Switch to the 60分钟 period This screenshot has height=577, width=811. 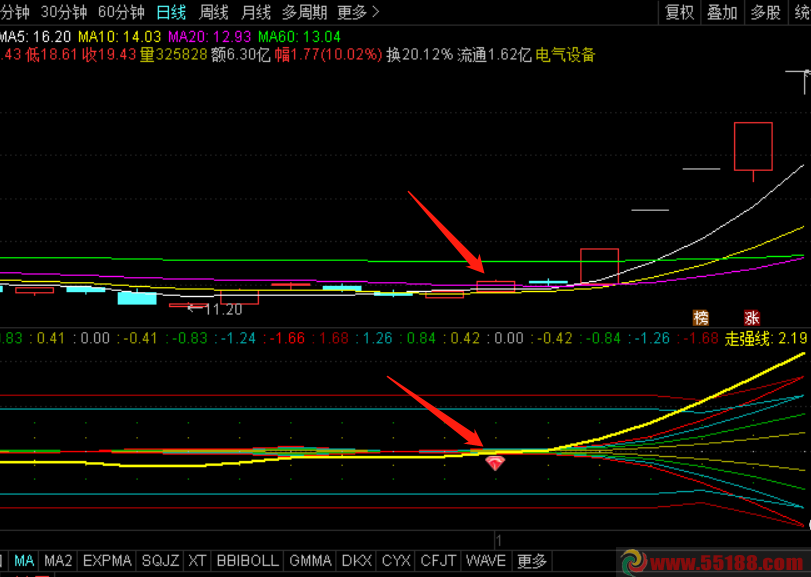(121, 12)
